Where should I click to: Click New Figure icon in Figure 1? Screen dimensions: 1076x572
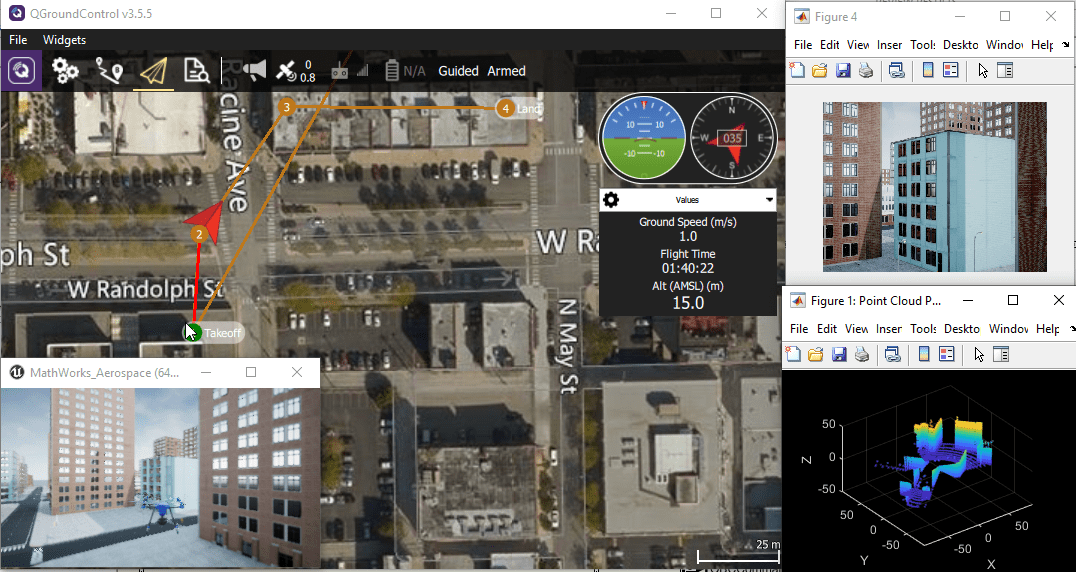[793, 354]
